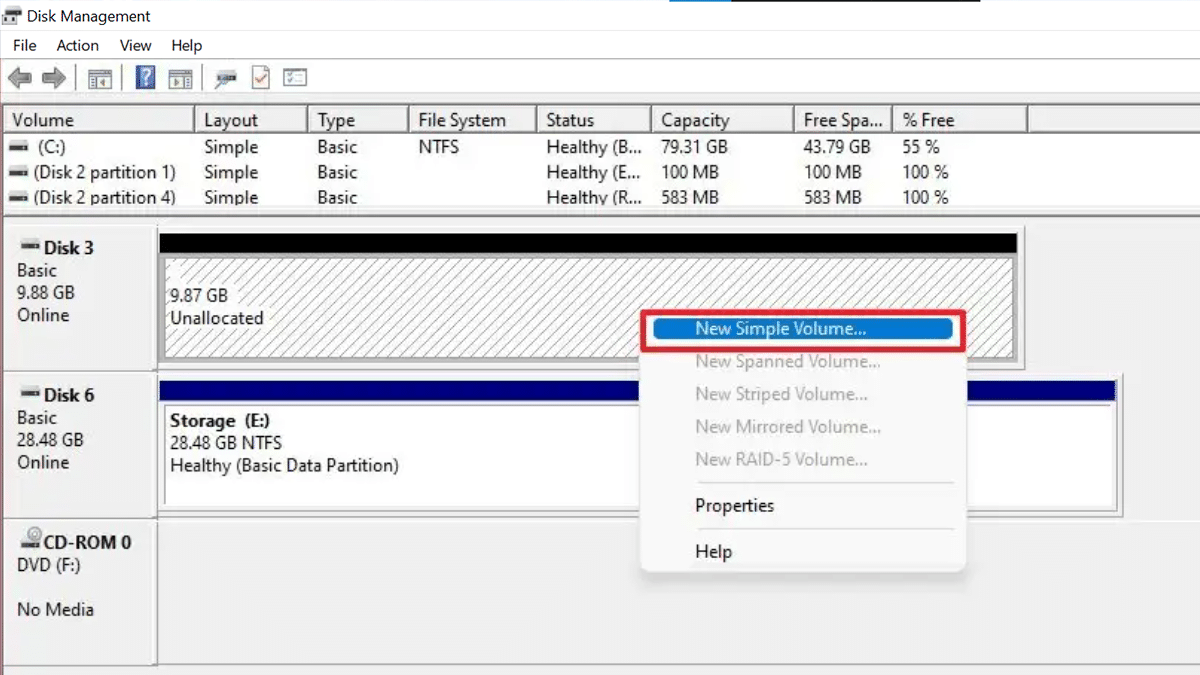Viewport: 1200px width, 675px height.
Task: Choose New Simple Volume from context menu
Action: (x=780, y=329)
